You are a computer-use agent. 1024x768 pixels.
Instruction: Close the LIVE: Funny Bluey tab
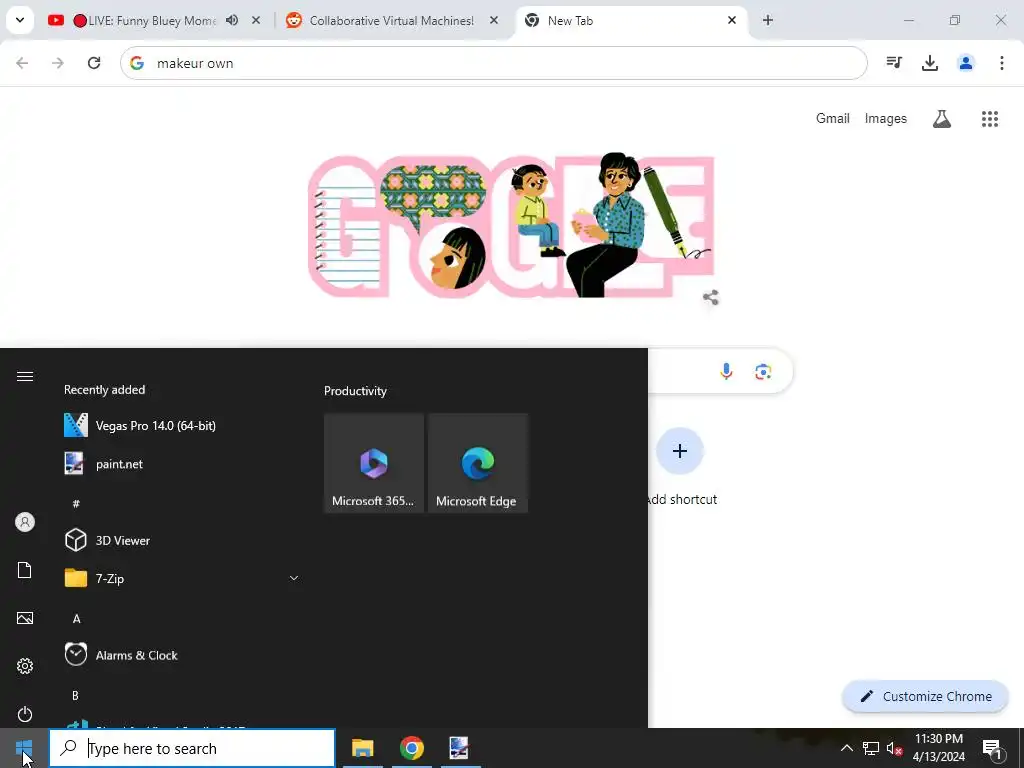256,21
